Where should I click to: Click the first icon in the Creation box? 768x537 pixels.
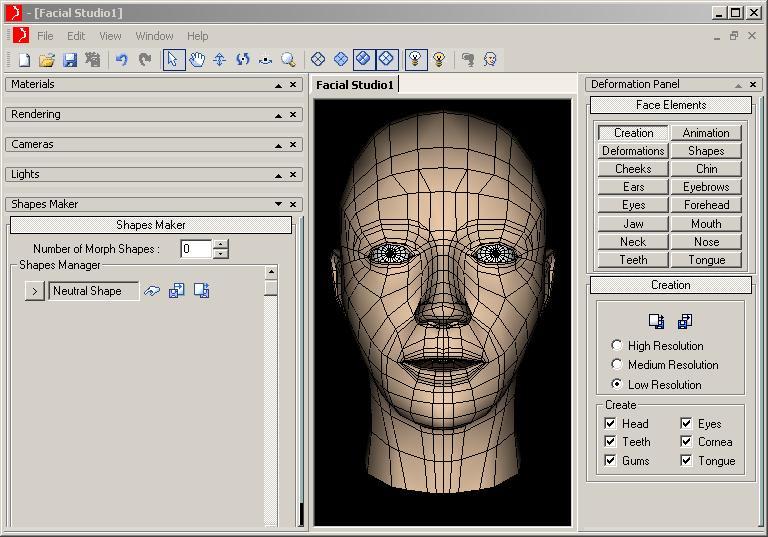(656, 321)
